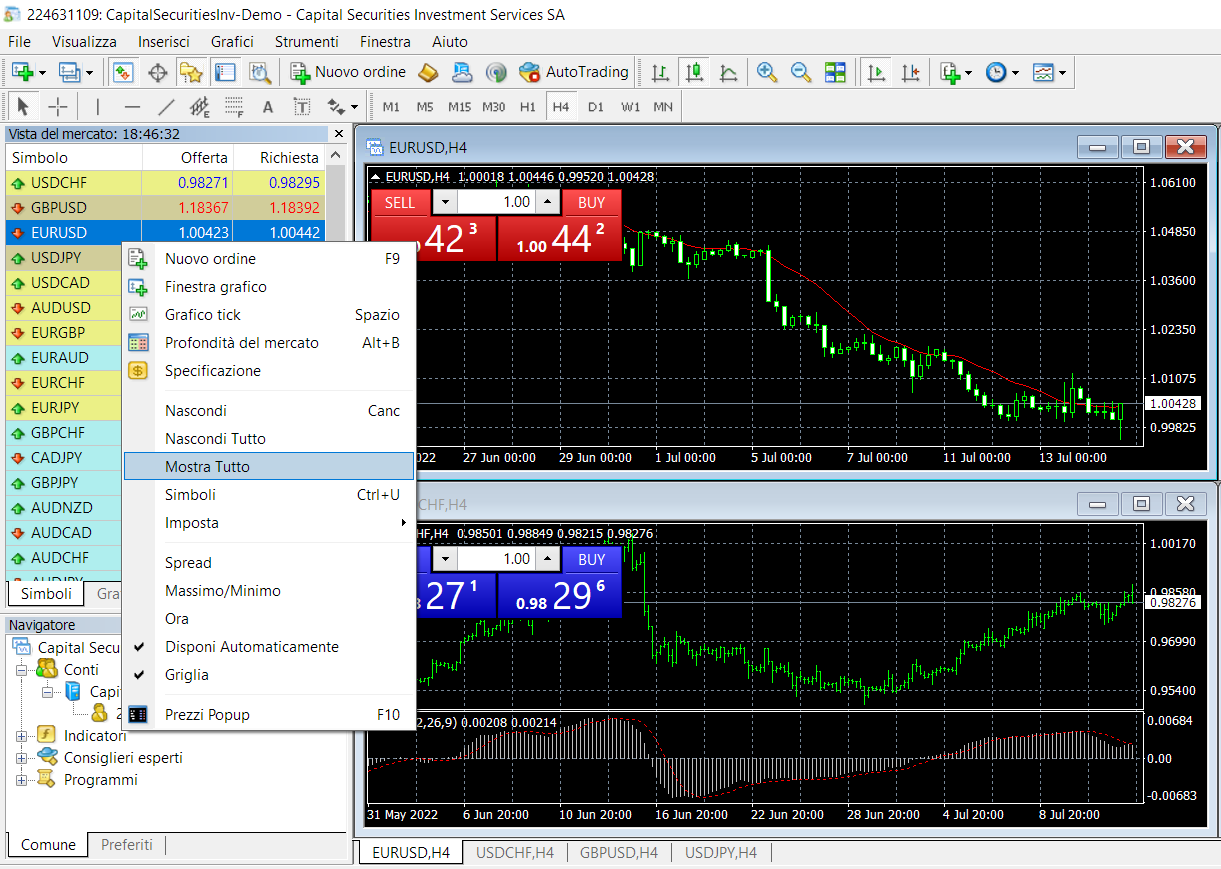Select the trendline drawing tool
This screenshot has height=869, width=1221.
(x=166, y=106)
